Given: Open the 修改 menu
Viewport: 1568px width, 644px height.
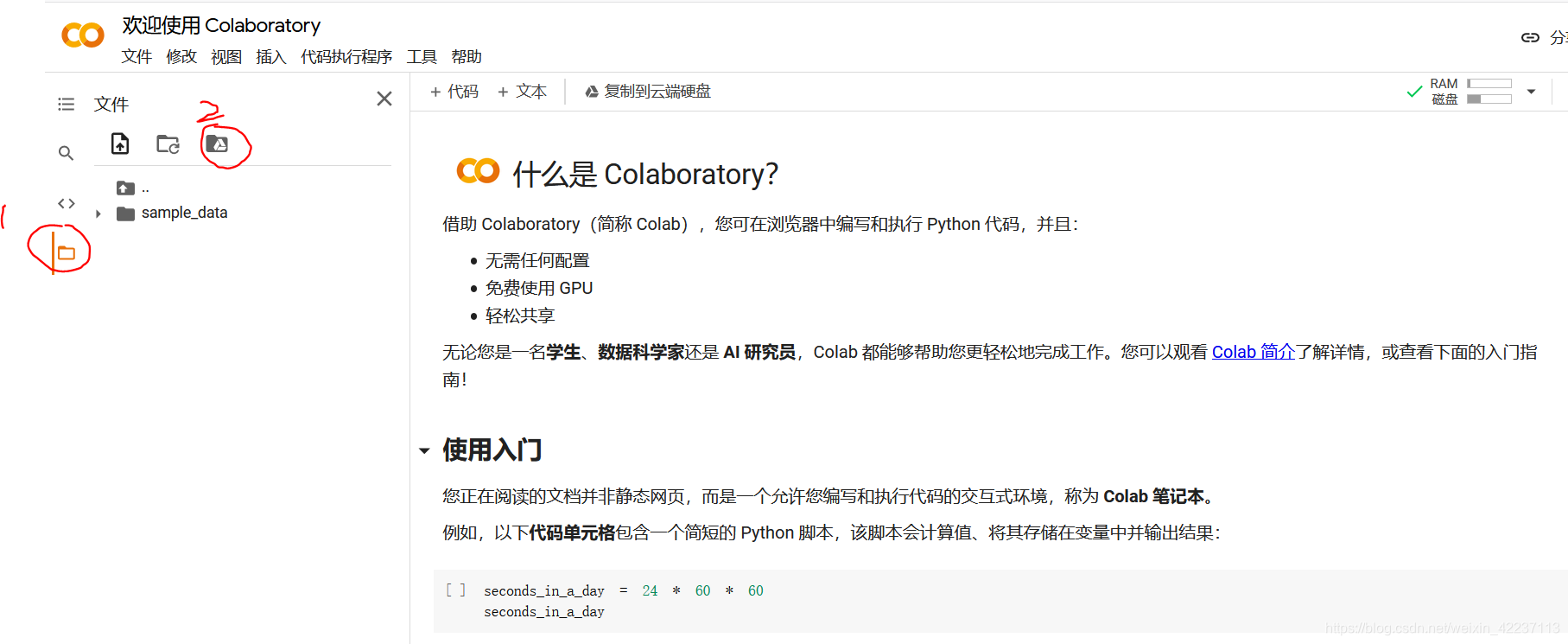Looking at the screenshot, I should click(x=181, y=56).
